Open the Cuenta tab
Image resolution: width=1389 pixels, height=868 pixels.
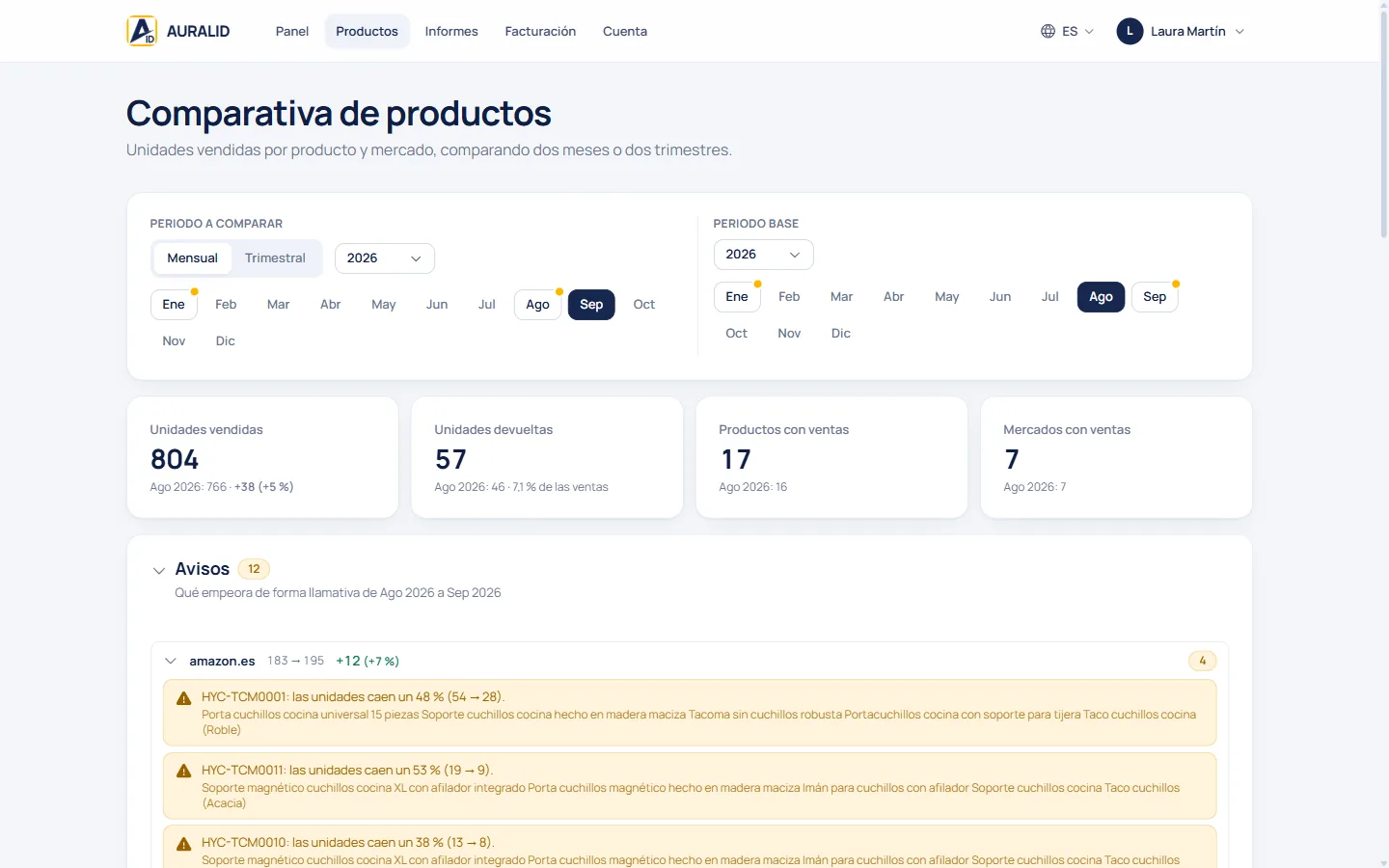[x=625, y=31]
